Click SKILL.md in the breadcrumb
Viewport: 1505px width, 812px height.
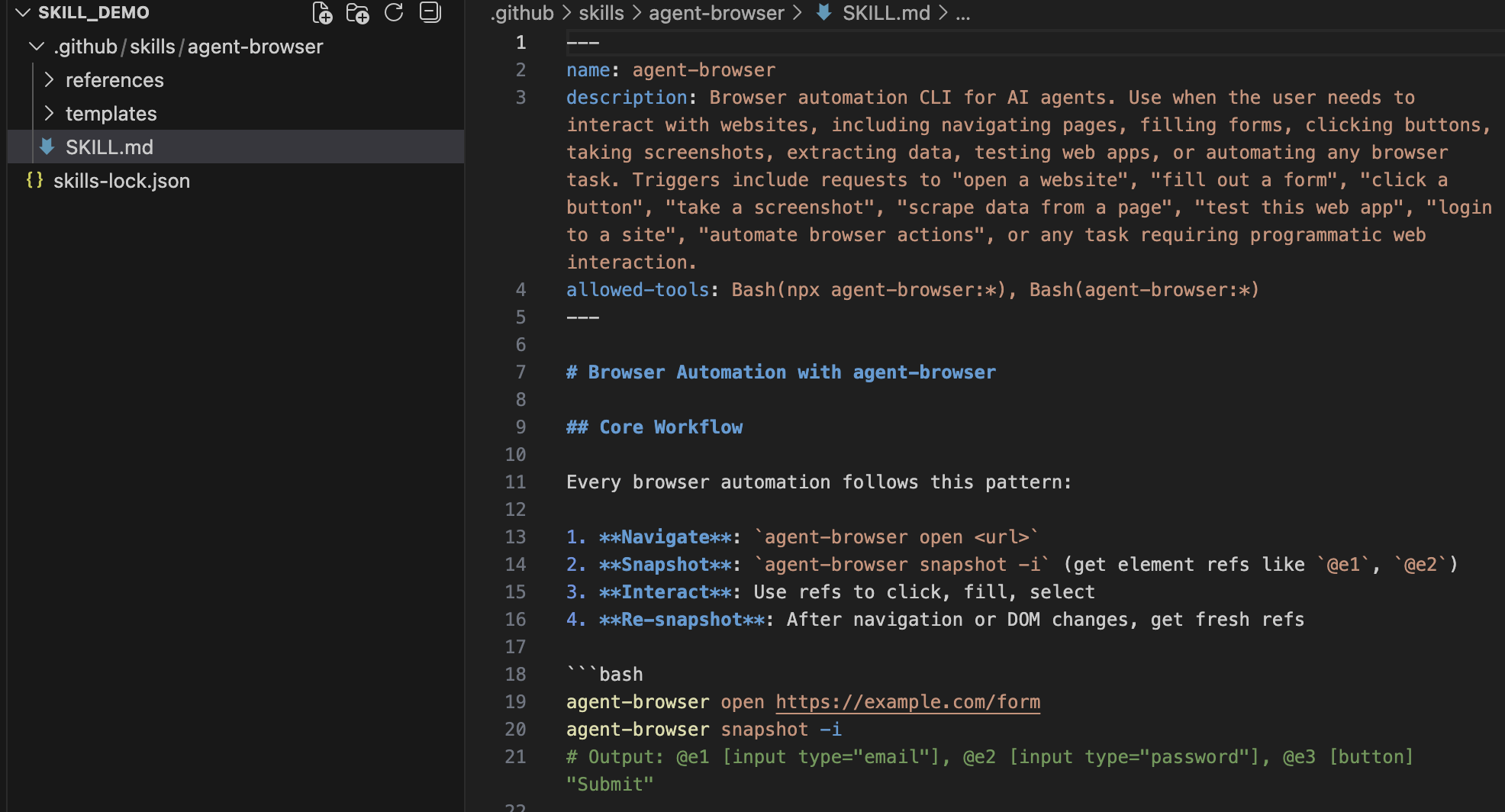click(x=886, y=13)
